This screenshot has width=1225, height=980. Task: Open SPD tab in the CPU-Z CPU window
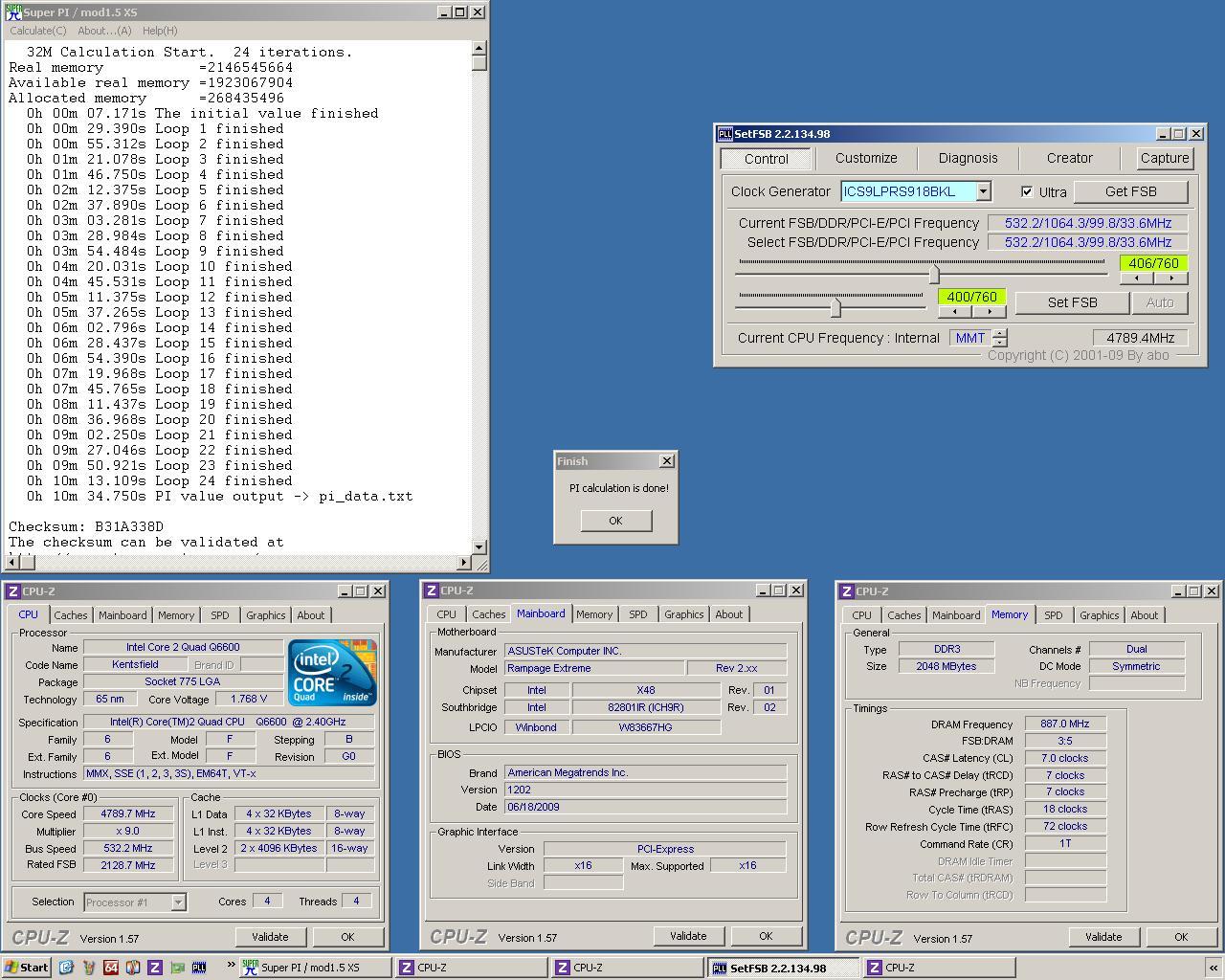pyautogui.click(x=220, y=615)
